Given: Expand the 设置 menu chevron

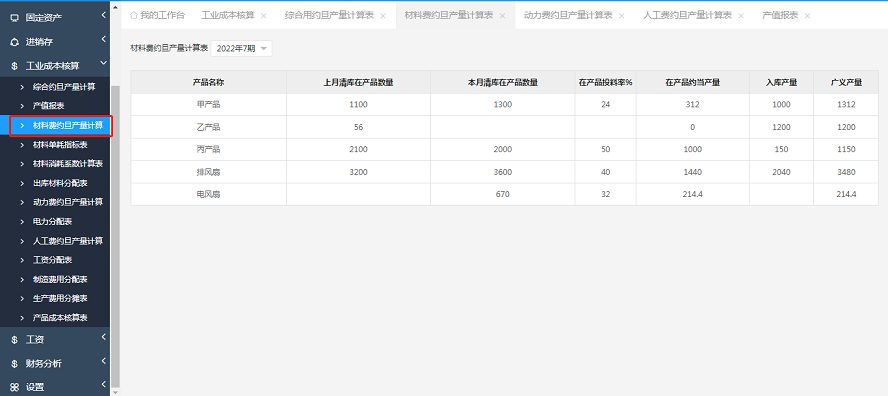Looking at the screenshot, I should pos(103,385).
